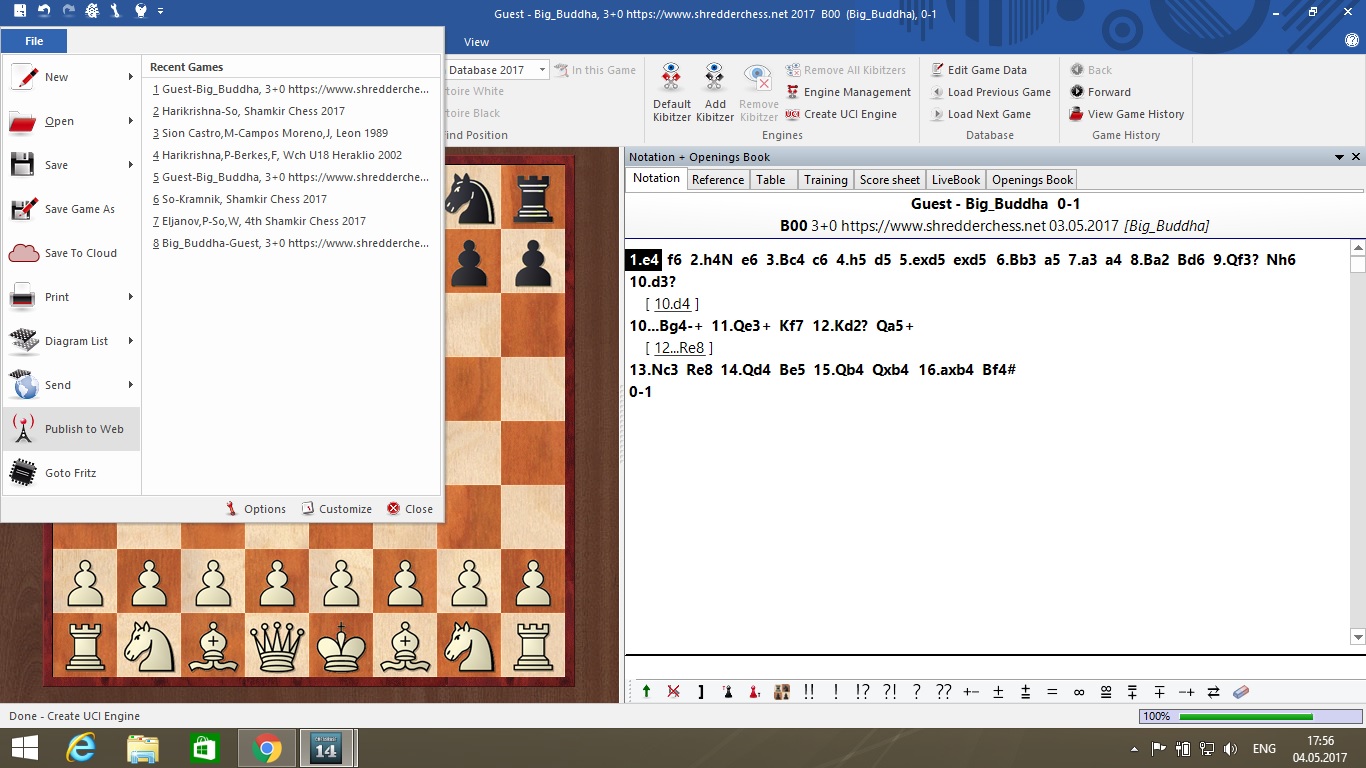
Task: Expand the Print submenu
Action: point(131,297)
